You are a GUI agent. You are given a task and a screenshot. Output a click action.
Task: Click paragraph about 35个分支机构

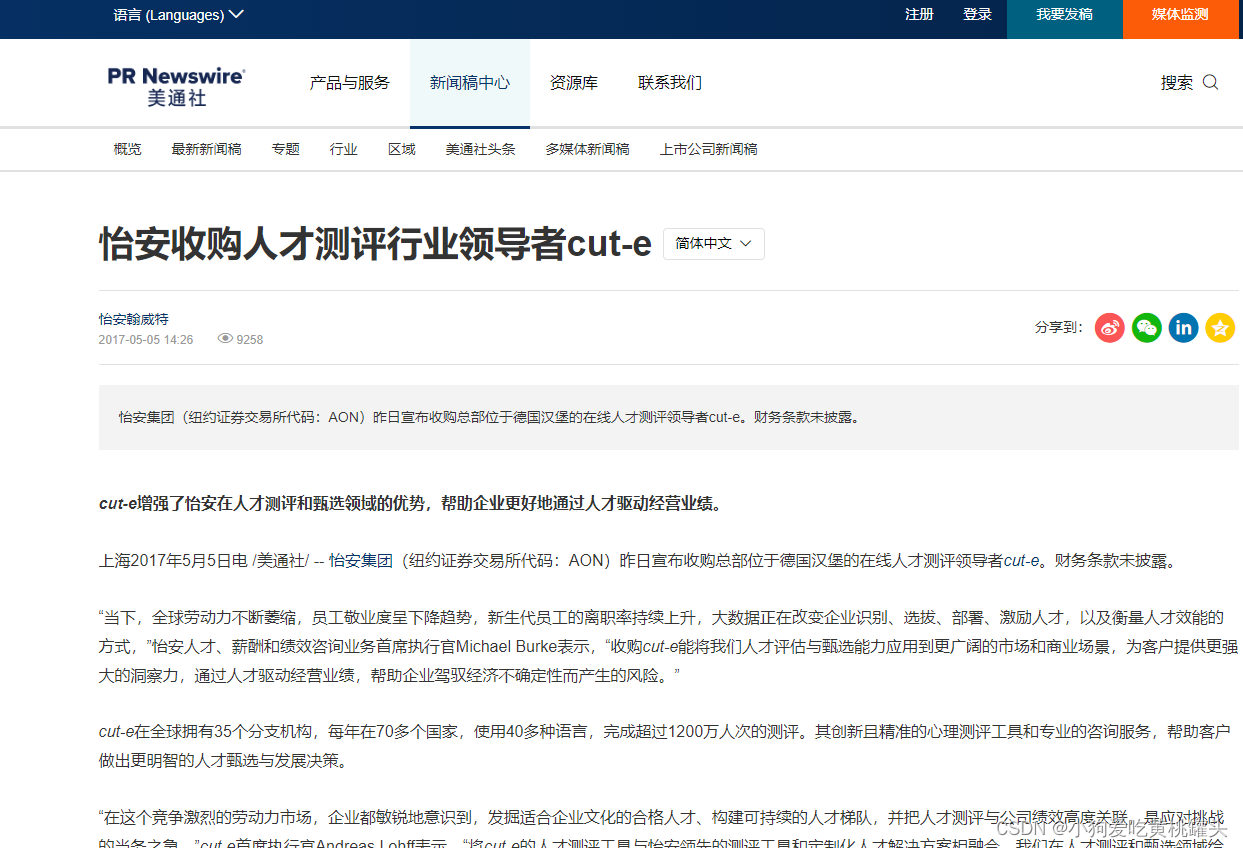pyautogui.click(x=665, y=746)
